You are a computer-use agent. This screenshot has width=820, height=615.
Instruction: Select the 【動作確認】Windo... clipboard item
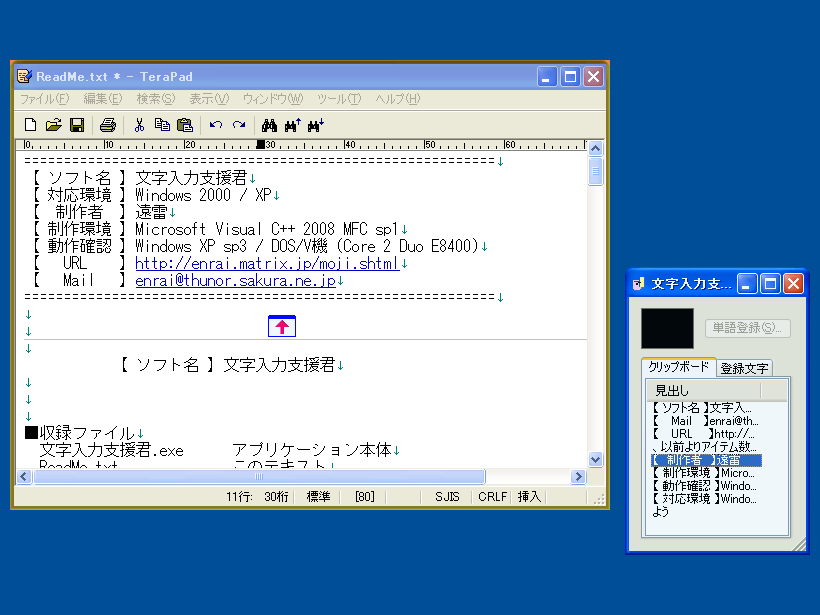coord(704,486)
